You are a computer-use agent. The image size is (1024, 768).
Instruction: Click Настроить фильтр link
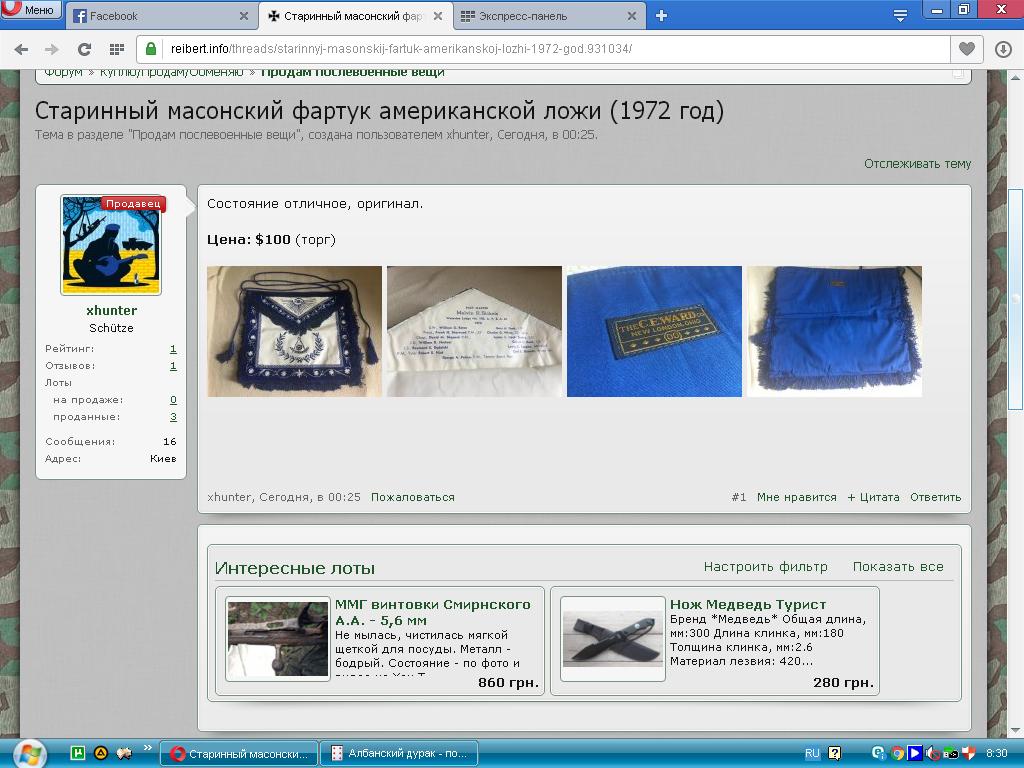pyautogui.click(x=765, y=567)
